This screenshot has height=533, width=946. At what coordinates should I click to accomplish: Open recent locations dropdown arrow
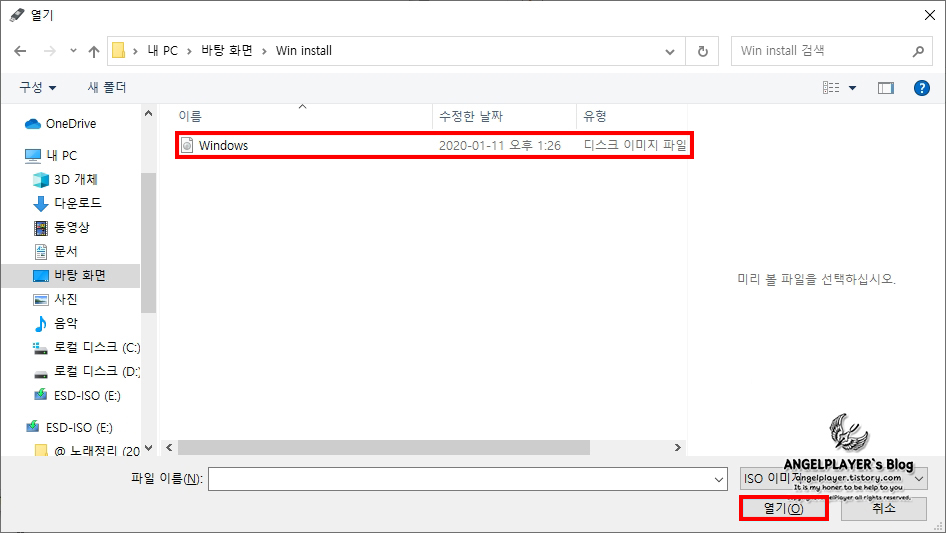pos(73,51)
